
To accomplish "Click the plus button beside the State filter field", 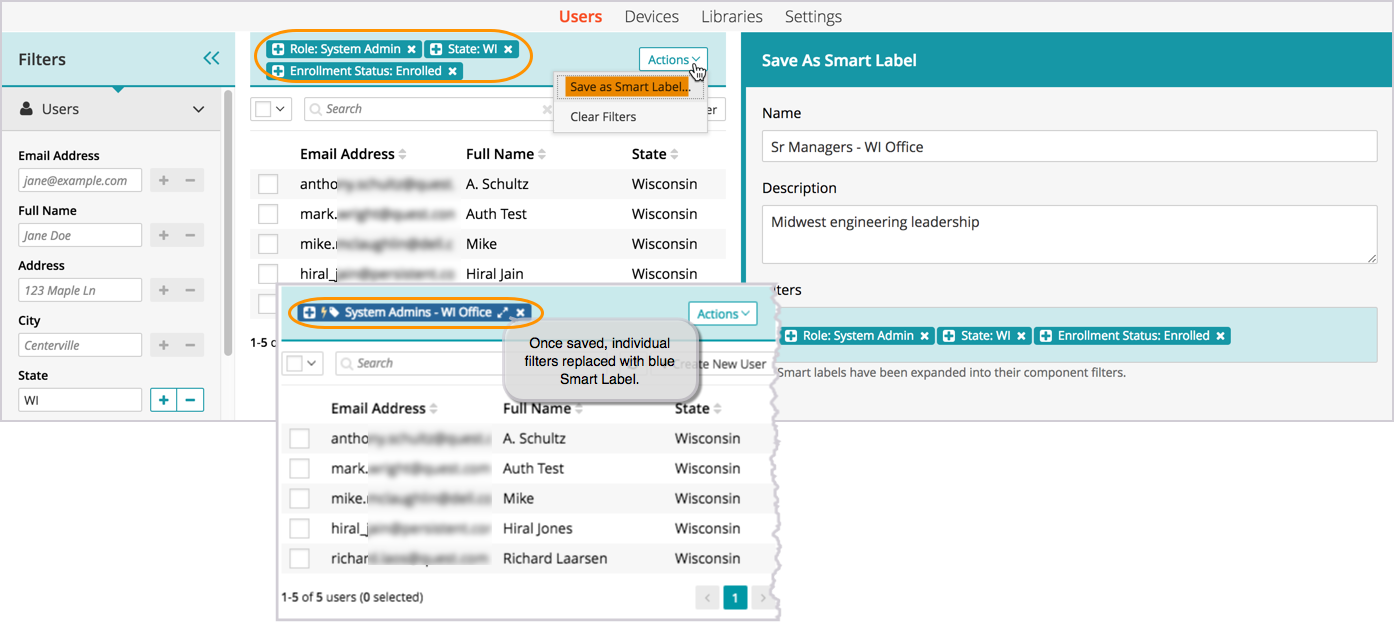I will [163, 400].
